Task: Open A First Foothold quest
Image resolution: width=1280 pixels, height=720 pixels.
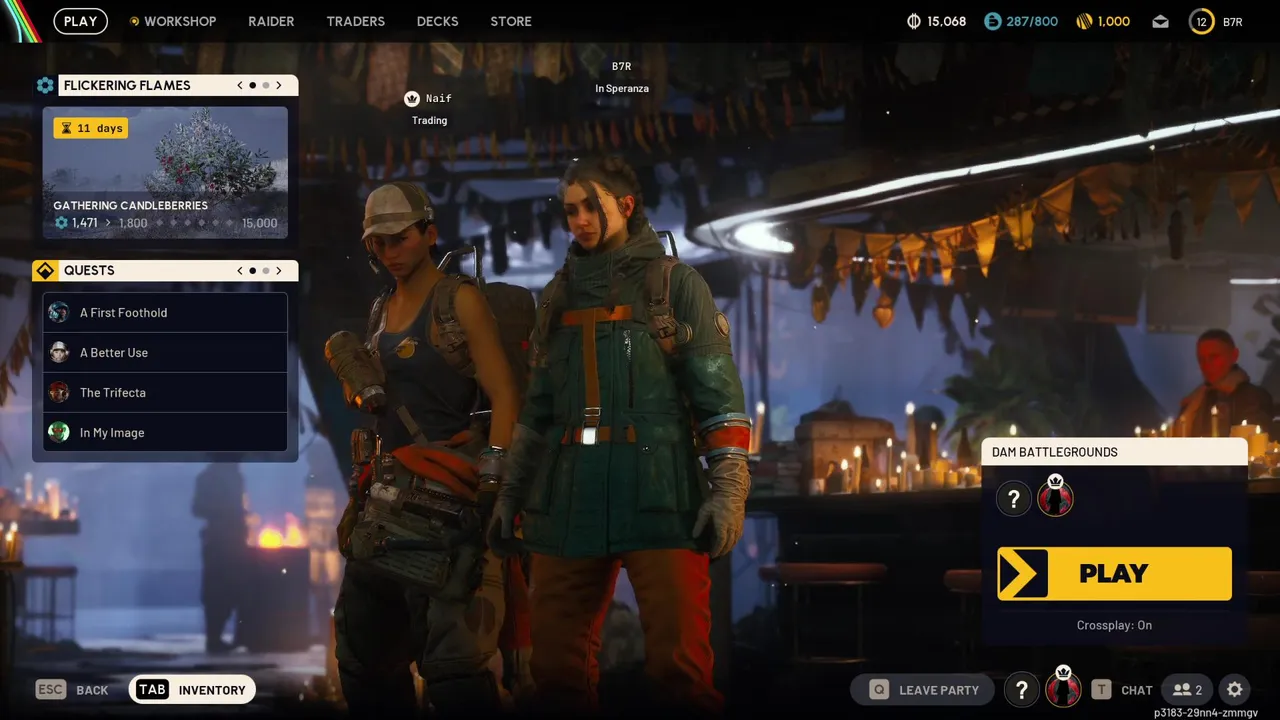Action: click(x=165, y=312)
